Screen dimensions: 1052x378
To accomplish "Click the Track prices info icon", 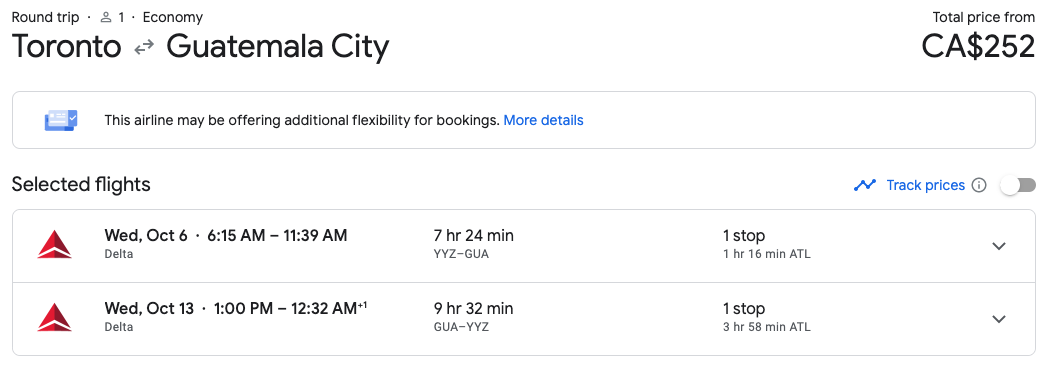I will pyautogui.click(x=979, y=185).
